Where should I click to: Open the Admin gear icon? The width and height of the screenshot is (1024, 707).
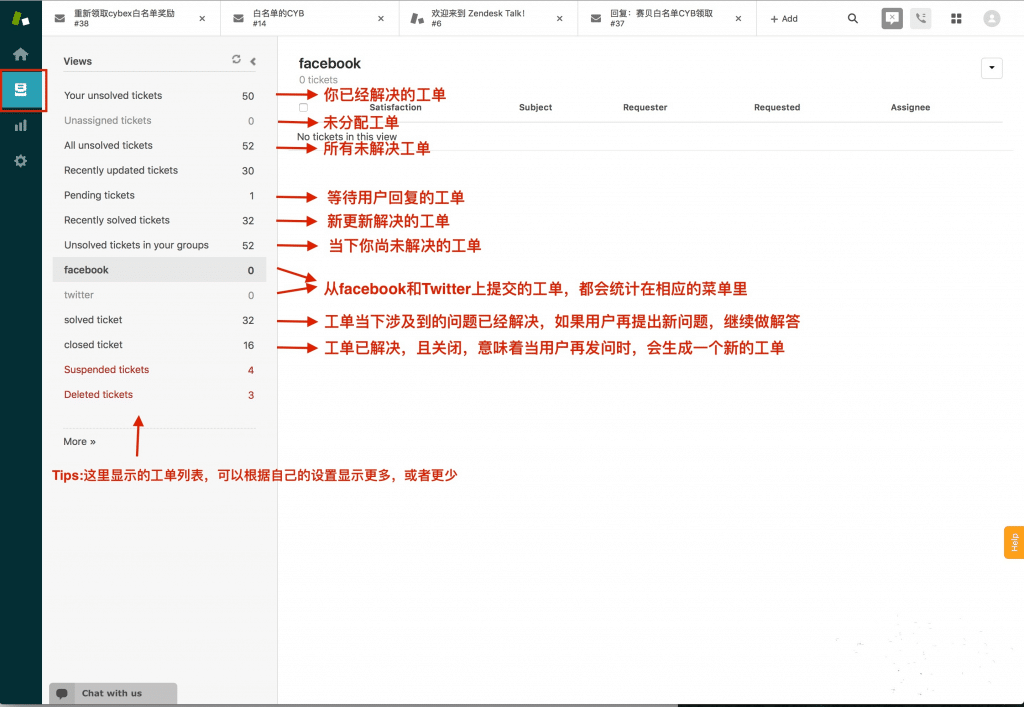pyautogui.click(x=21, y=161)
